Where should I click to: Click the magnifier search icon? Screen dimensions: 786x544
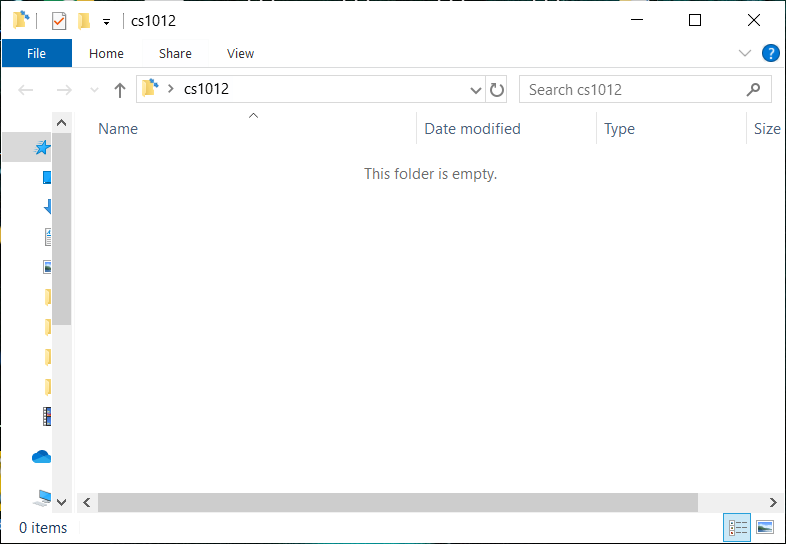pyautogui.click(x=754, y=90)
